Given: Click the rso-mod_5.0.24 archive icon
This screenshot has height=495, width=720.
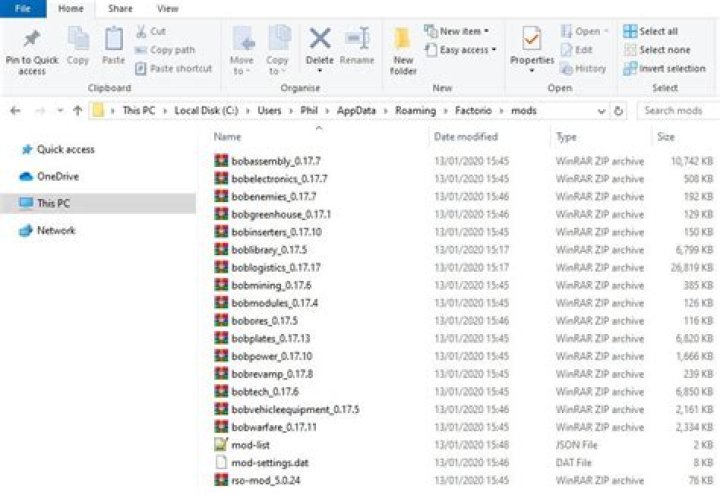Looking at the screenshot, I should tap(221, 480).
